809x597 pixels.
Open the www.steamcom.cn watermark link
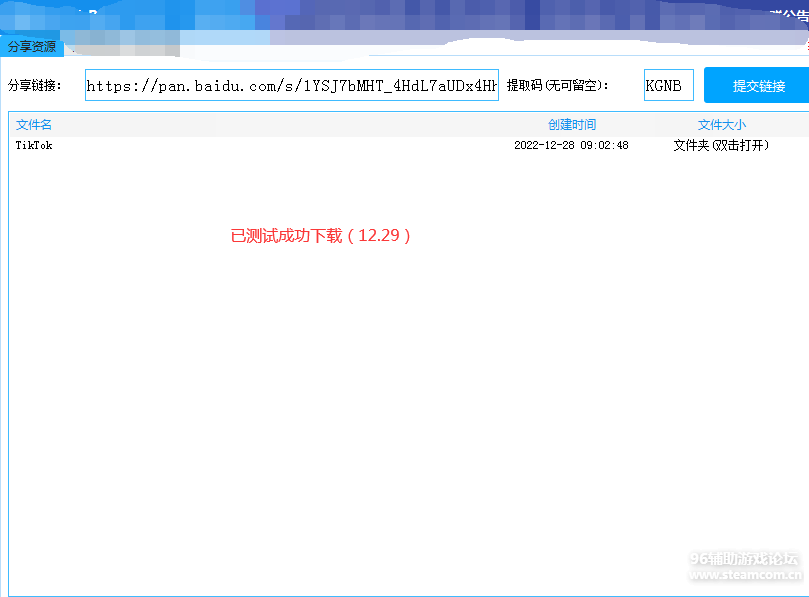[x=744, y=575]
